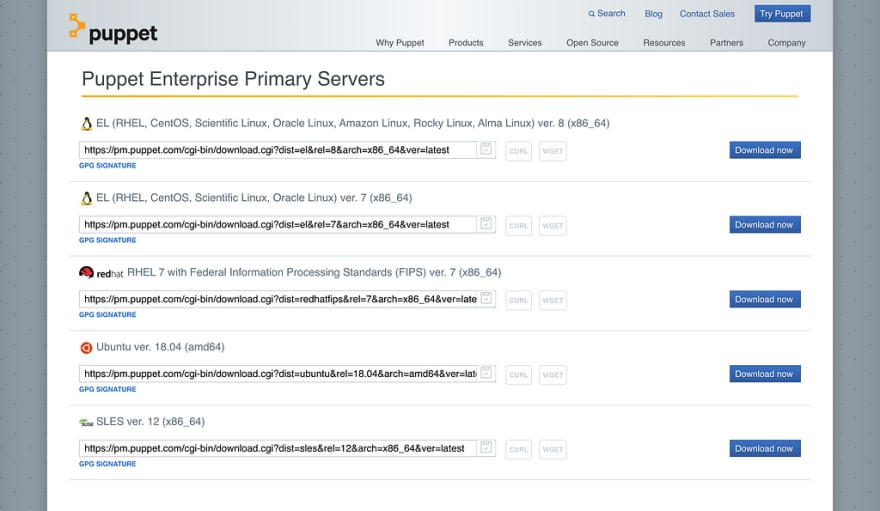Click WGET button for RHEL 7 FIPS
880x511 pixels.
552,300
